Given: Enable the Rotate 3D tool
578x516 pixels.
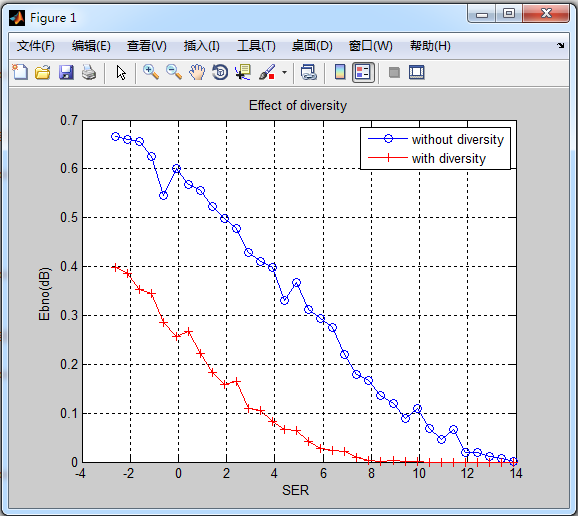Looking at the screenshot, I should point(220,72).
